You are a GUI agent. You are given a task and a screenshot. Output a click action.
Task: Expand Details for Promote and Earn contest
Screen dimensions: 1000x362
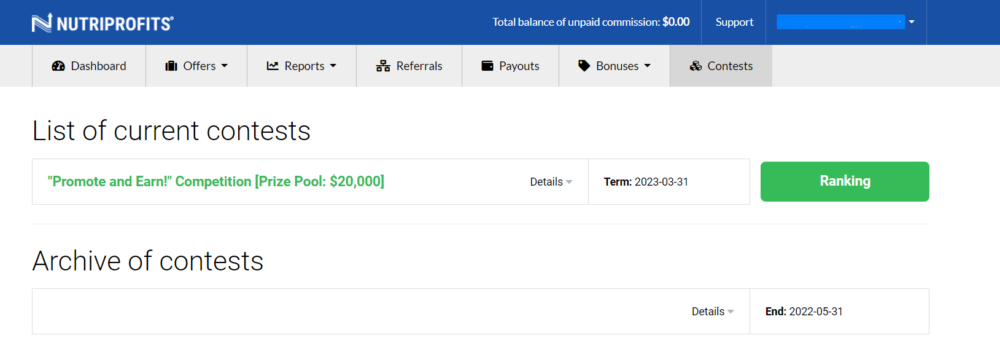click(x=551, y=182)
